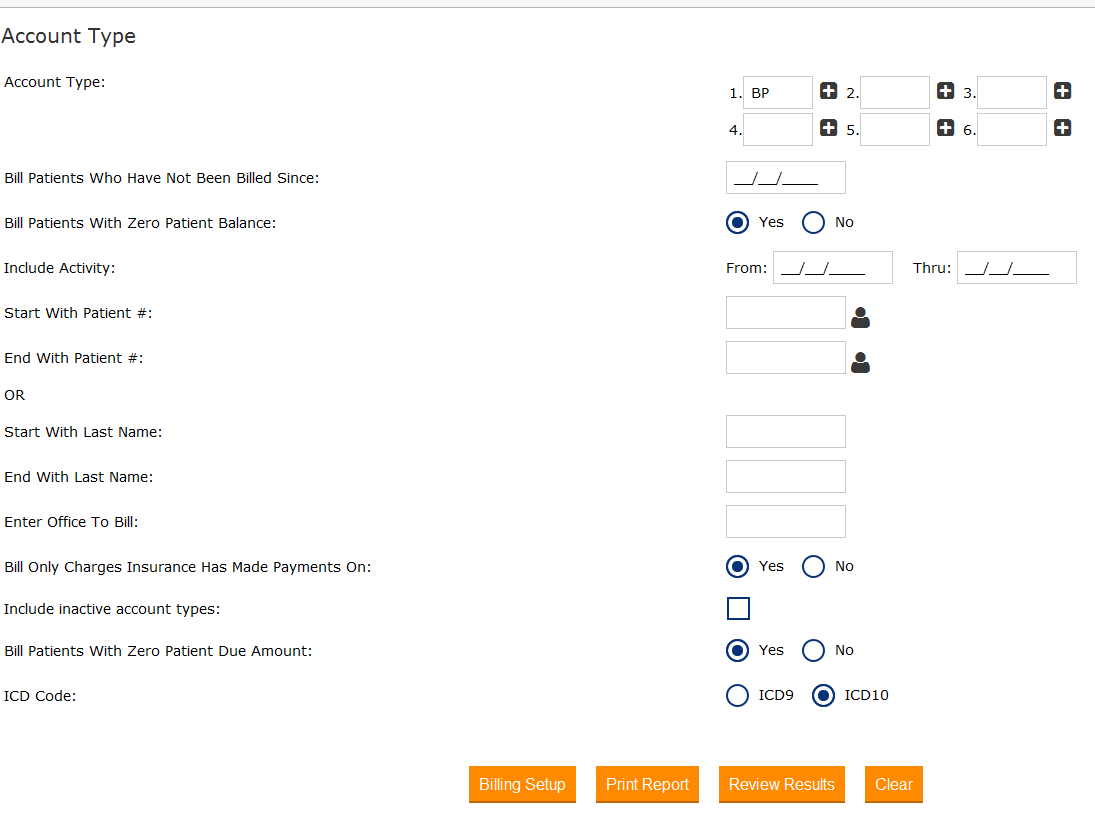Click the Billing Setup button
1095x821 pixels.
(x=522, y=784)
